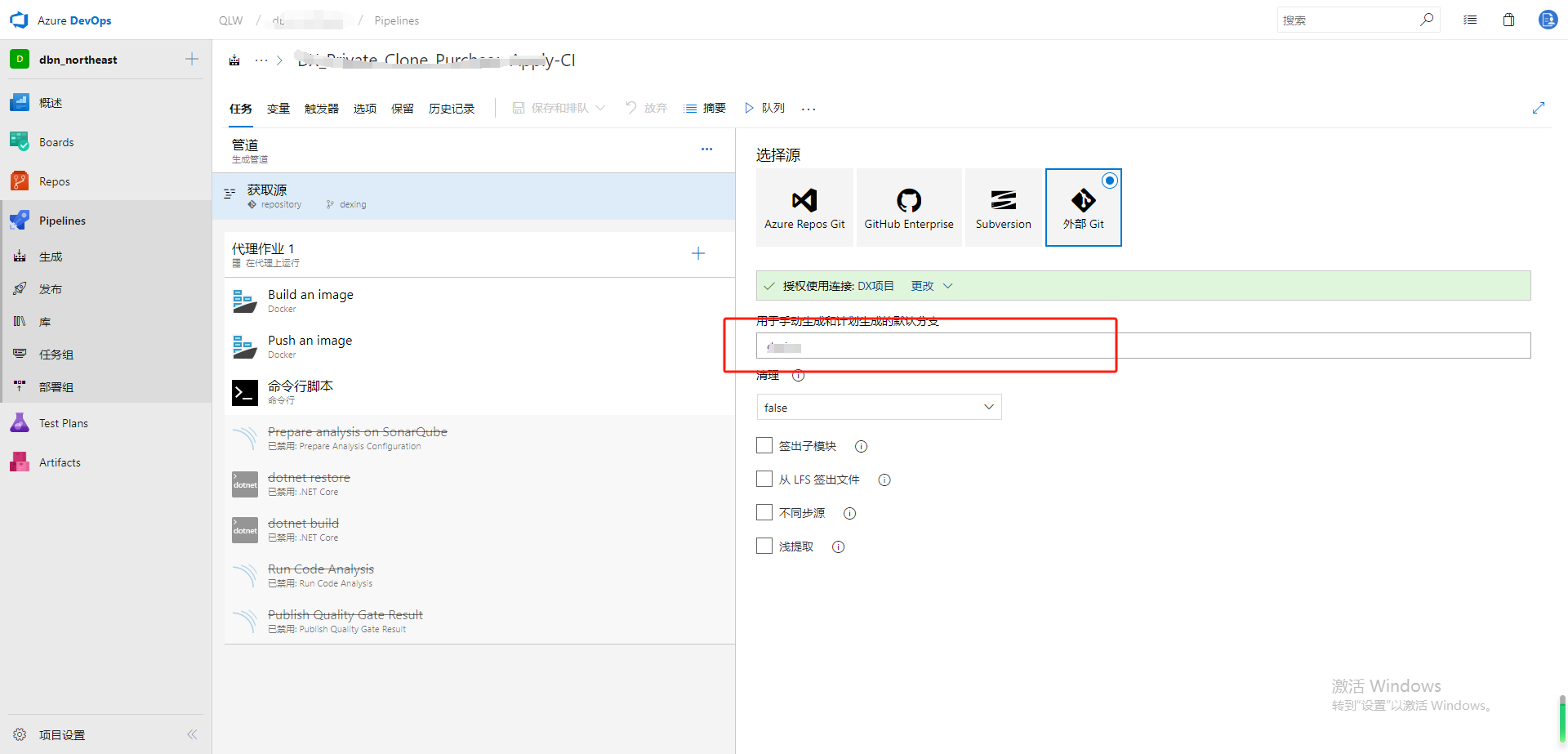Screen dimensions: 1568x754
Task: Open the 管道 more options ellipsis
Action: pos(706,149)
